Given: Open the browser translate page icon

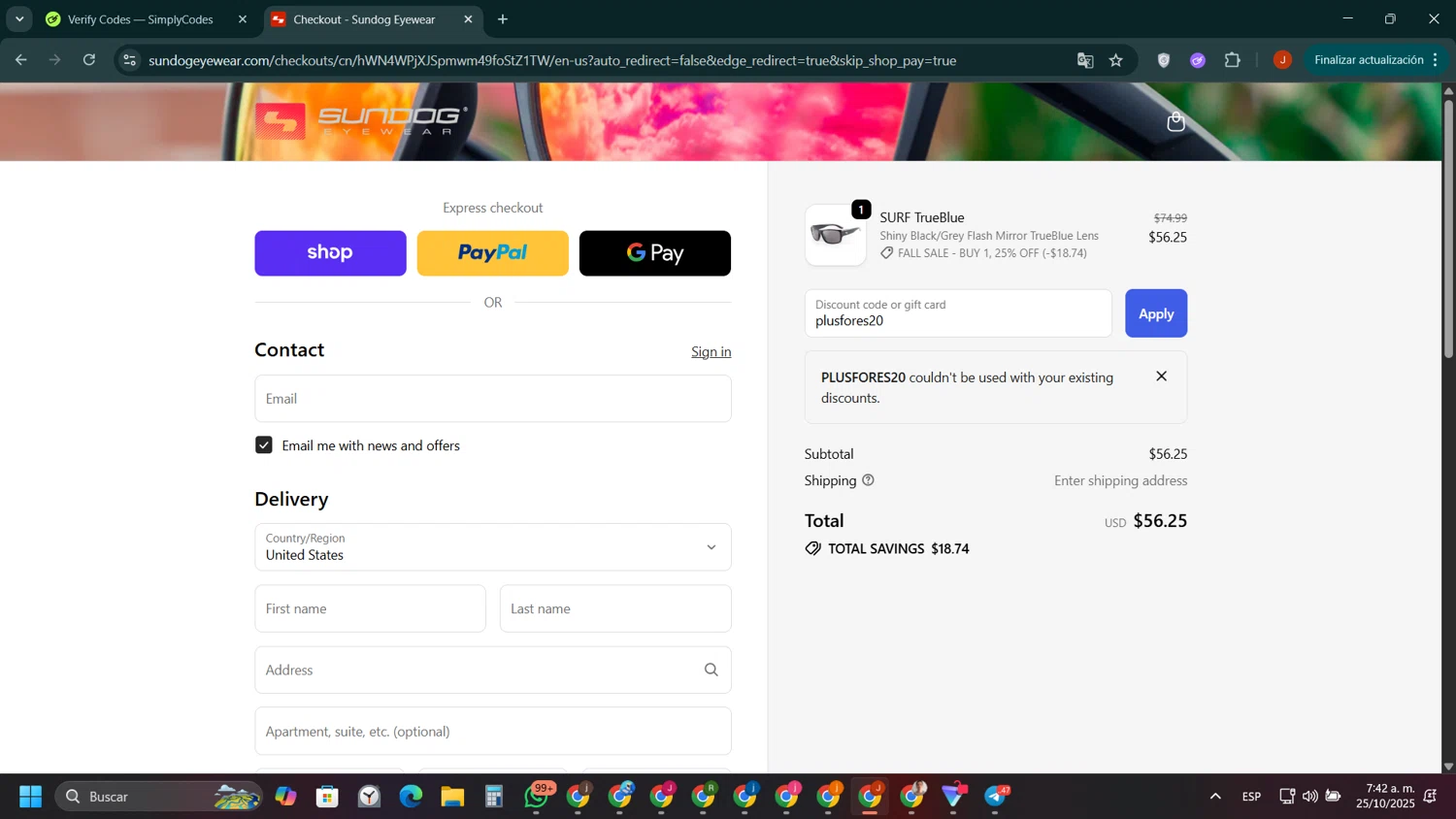Looking at the screenshot, I should (x=1085, y=60).
